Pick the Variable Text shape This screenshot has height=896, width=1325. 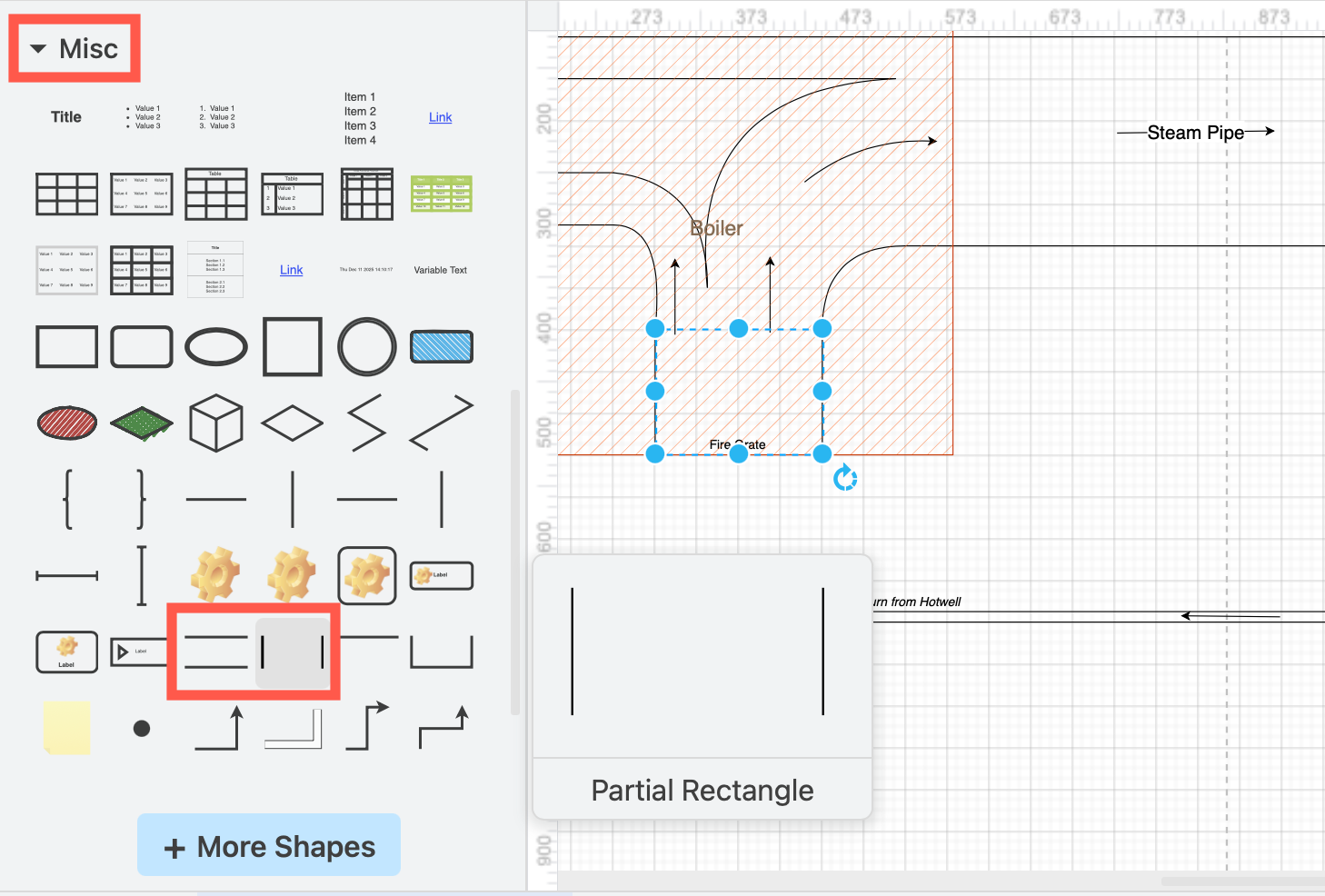[x=440, y=269]
